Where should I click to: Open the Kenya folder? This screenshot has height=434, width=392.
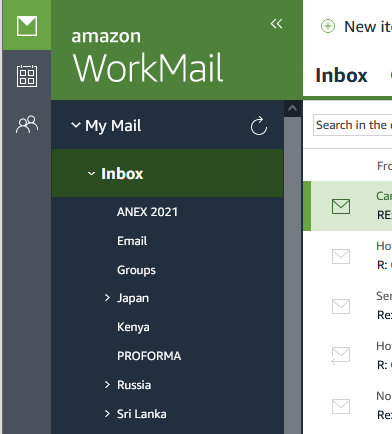pyautogui.click(x=133, y=327)
